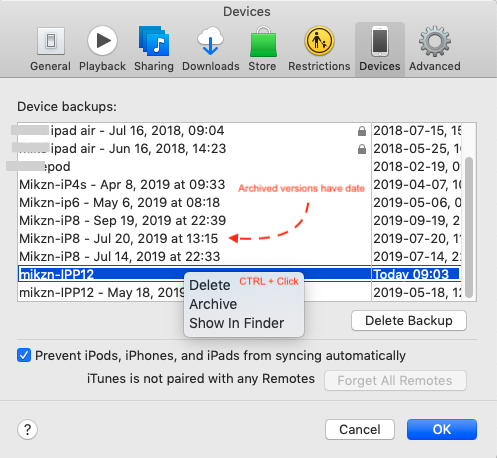Image resolution: width=497 pixels, height=458 pixels.
Task: Choose Archive from the context menu
Action: 213,304
